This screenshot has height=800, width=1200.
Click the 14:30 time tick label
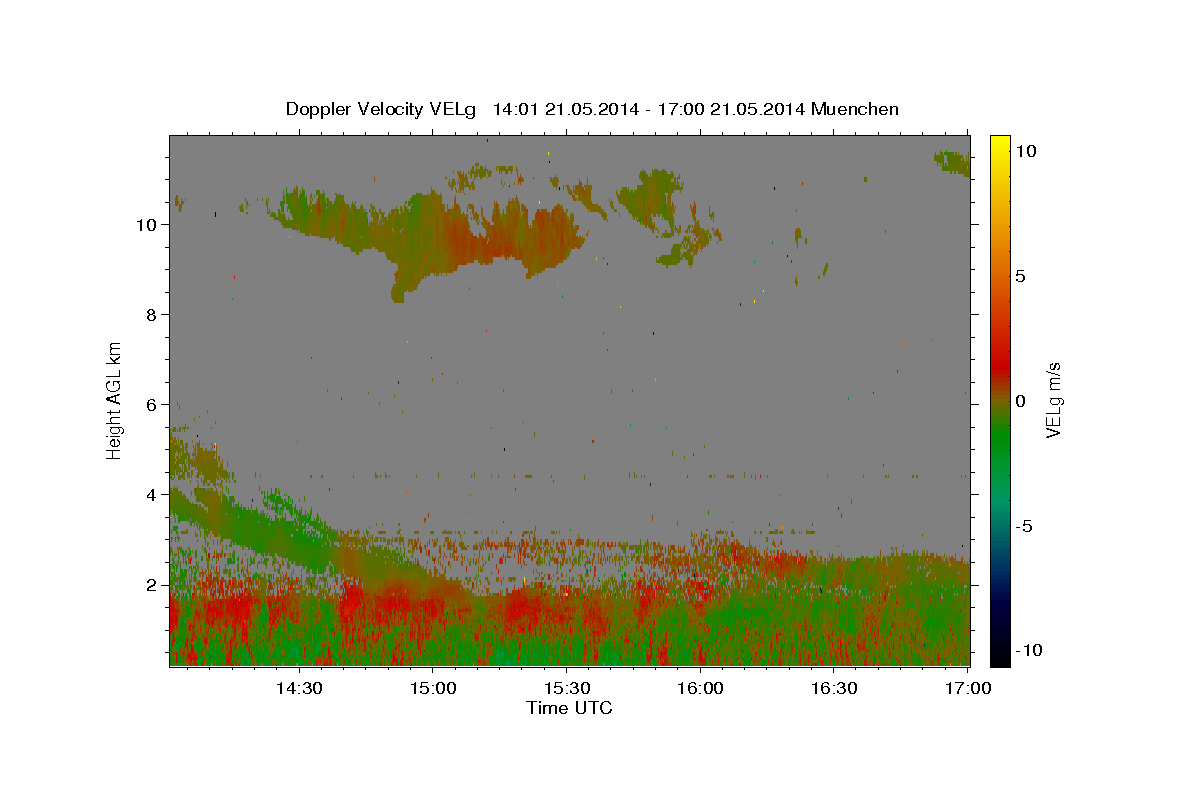pyautogui.click(x=298, y=688)
